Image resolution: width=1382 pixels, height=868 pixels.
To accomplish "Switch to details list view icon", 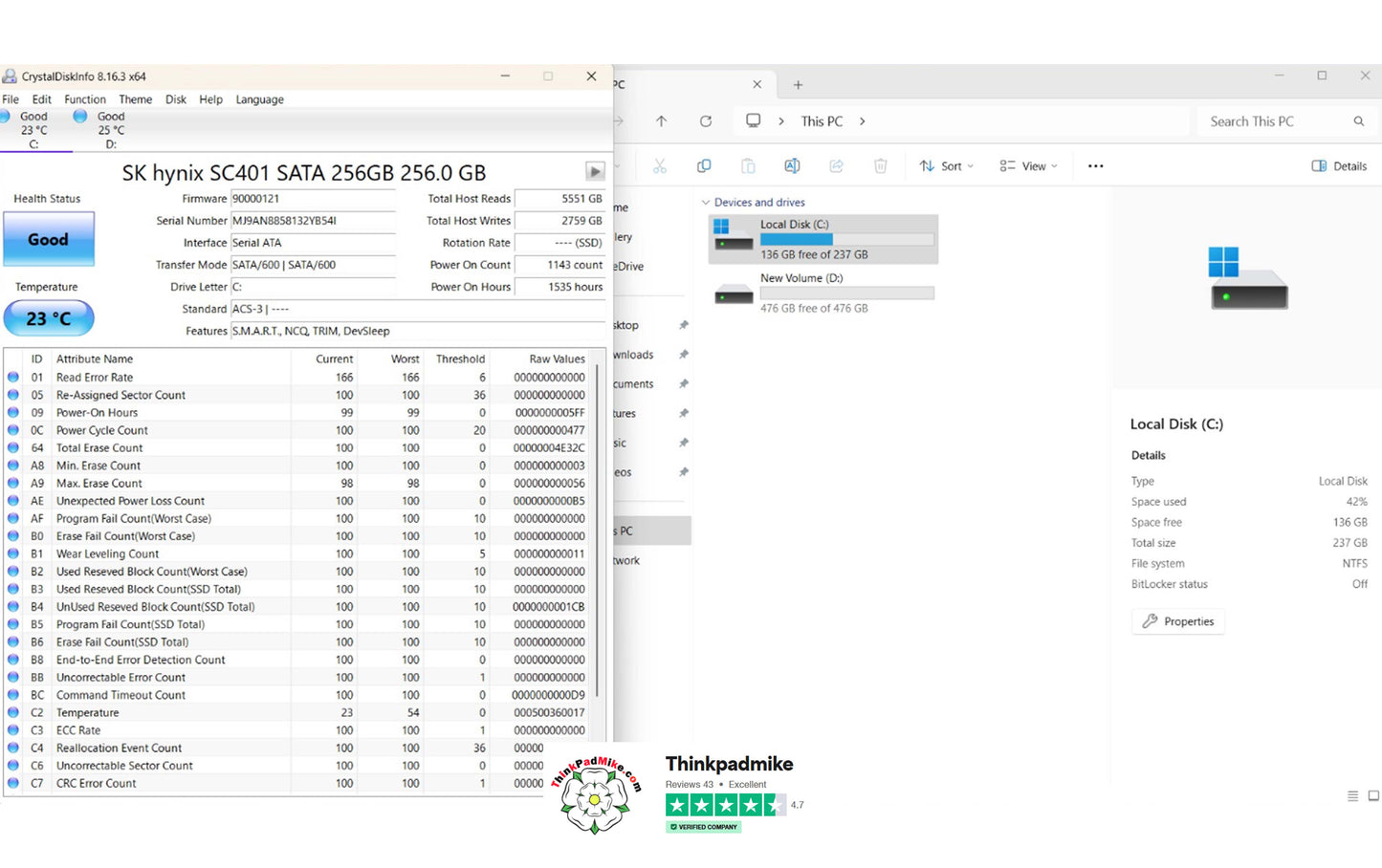I will point(1352,795).
